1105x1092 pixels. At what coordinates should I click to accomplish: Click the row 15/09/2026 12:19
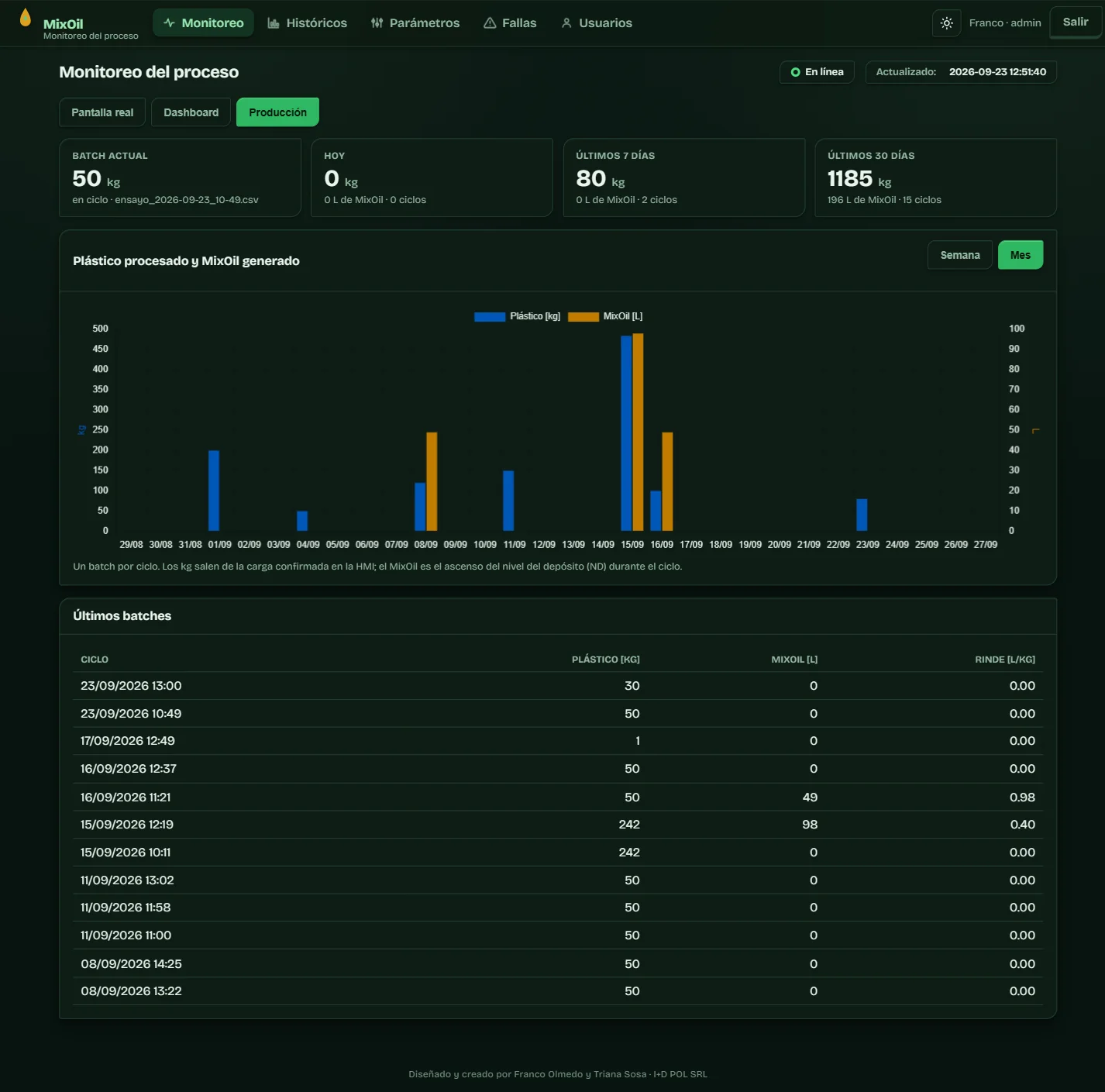coord(558,825)
